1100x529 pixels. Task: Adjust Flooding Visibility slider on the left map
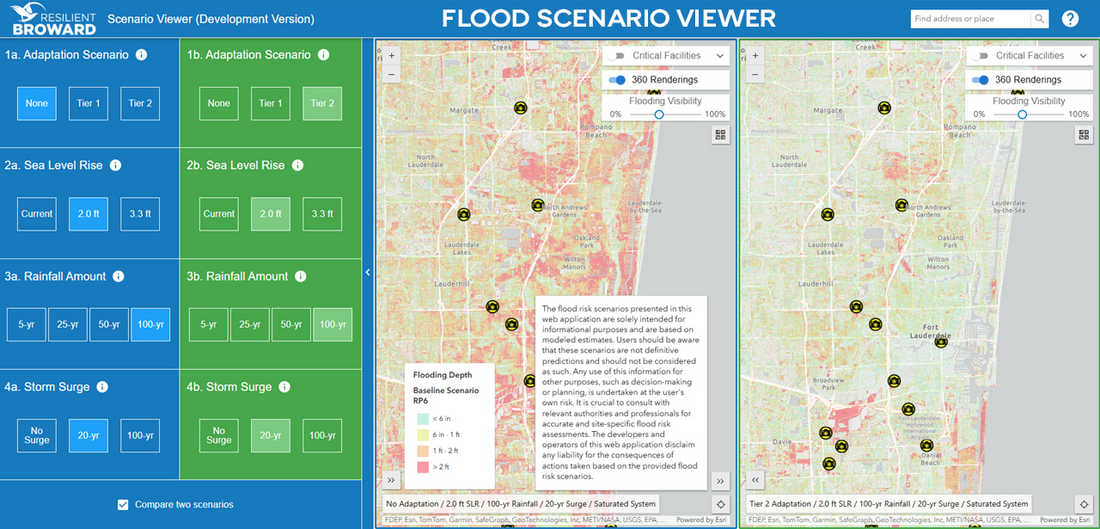coord(659,115)
